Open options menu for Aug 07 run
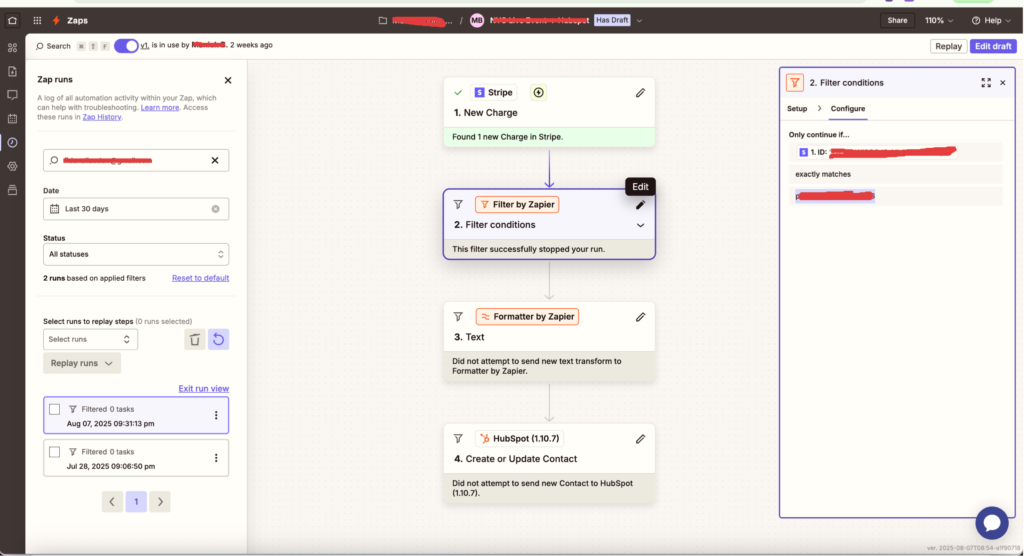 pyautogui.click(x=216, y=416)
